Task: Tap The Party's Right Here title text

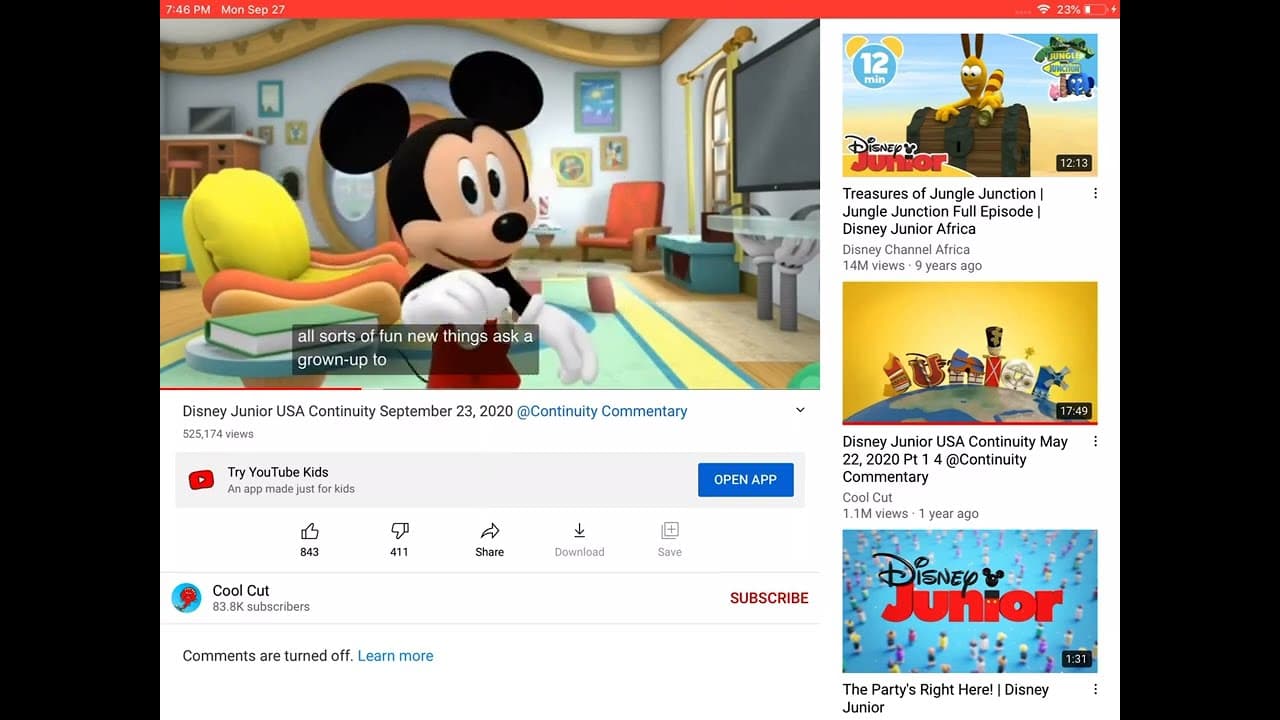Action: pyautogui.click(x=946, y=698)
